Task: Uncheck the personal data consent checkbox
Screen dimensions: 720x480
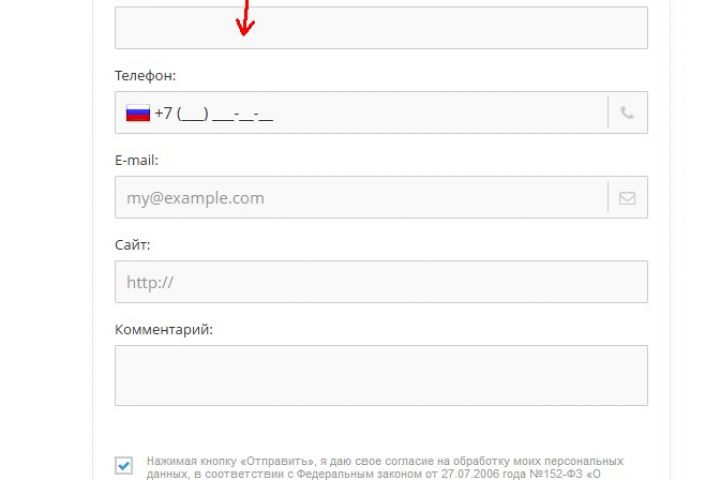Action: click(x=124, y=465)
